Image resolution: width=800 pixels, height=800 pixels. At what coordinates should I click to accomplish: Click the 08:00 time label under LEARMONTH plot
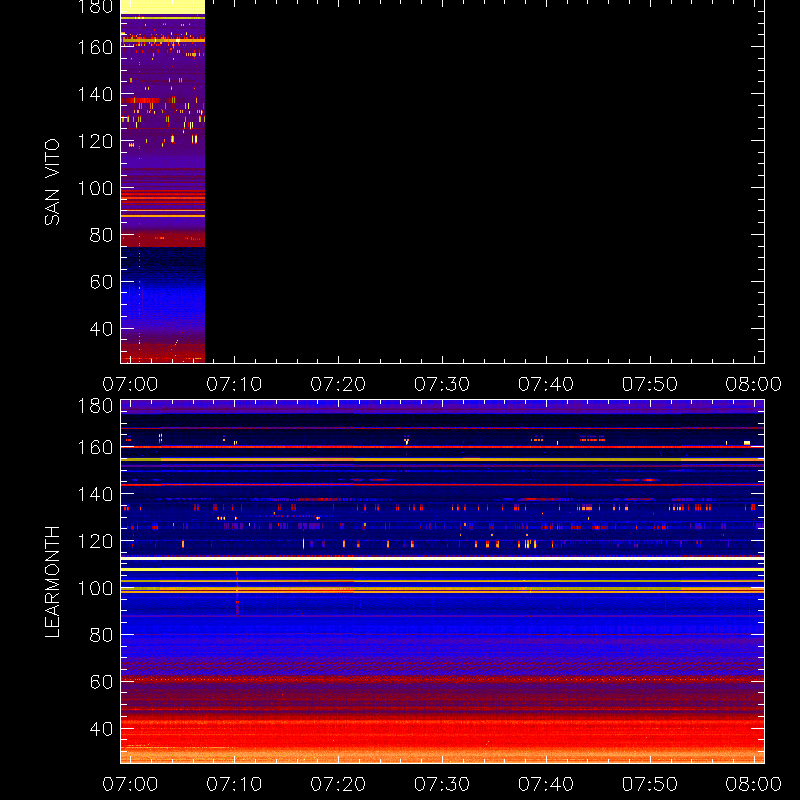click(x=754, y=784)
